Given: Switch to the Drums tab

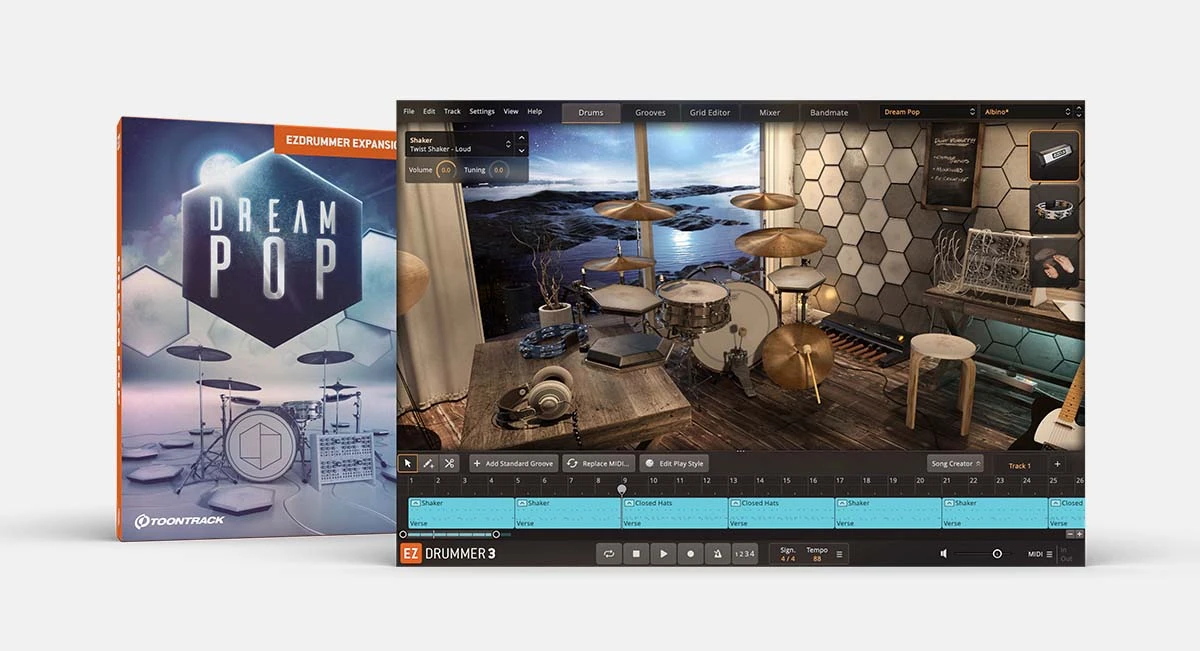Looking at the screenshot, I should tap(591, 112).
